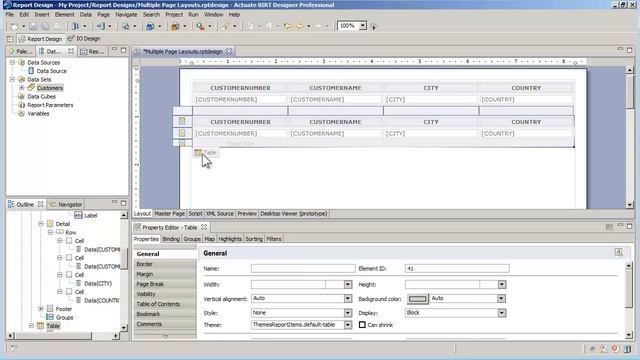The width and height of the screenshot is (640, 360).
Task: Select the Border property category
Action: (164, 264)
